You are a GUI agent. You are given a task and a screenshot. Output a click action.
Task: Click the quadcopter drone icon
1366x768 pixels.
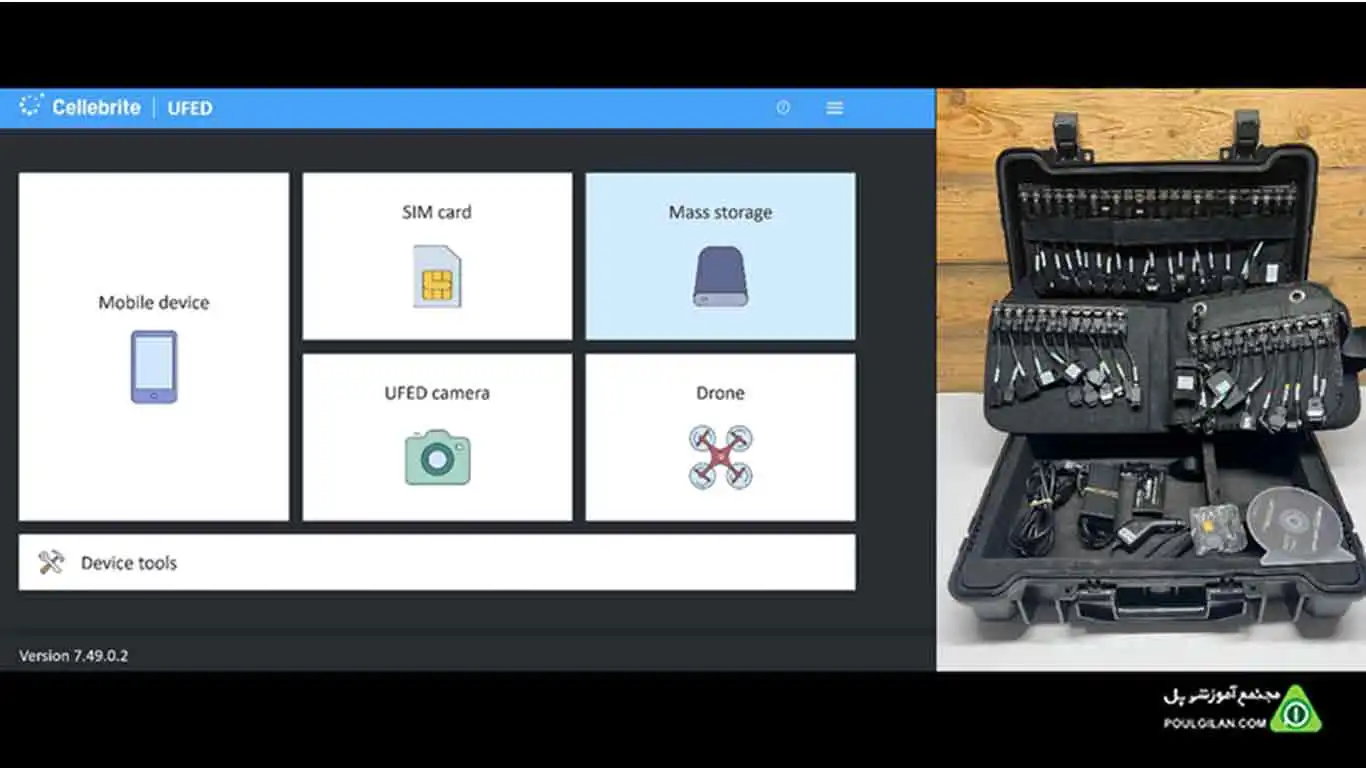(720, 457)
